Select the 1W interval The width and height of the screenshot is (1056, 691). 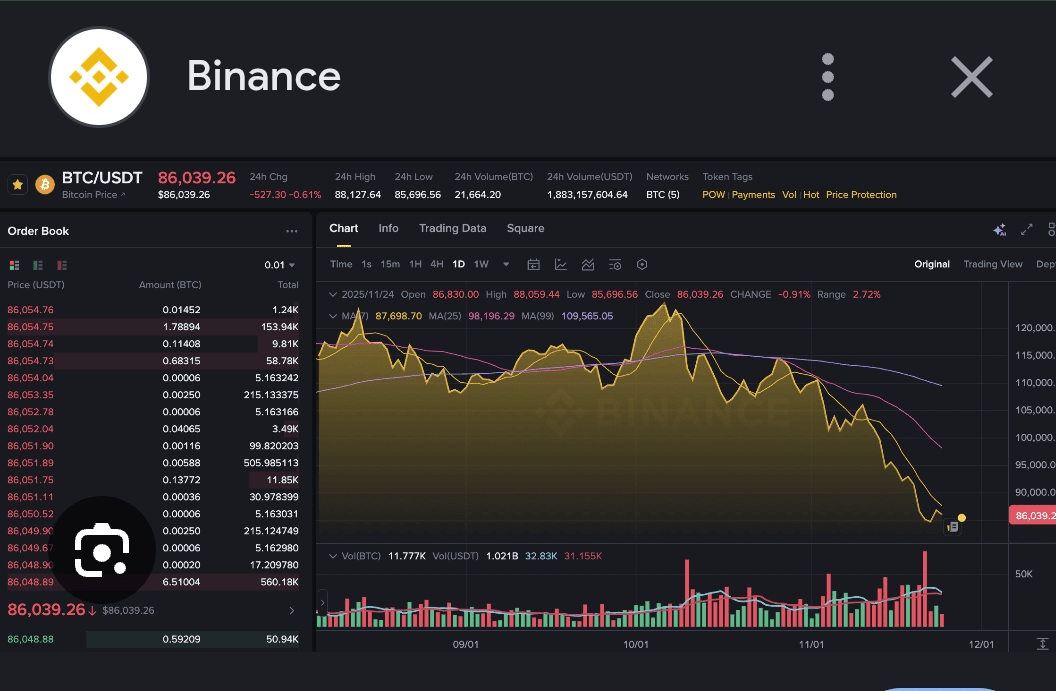[481, 264]
